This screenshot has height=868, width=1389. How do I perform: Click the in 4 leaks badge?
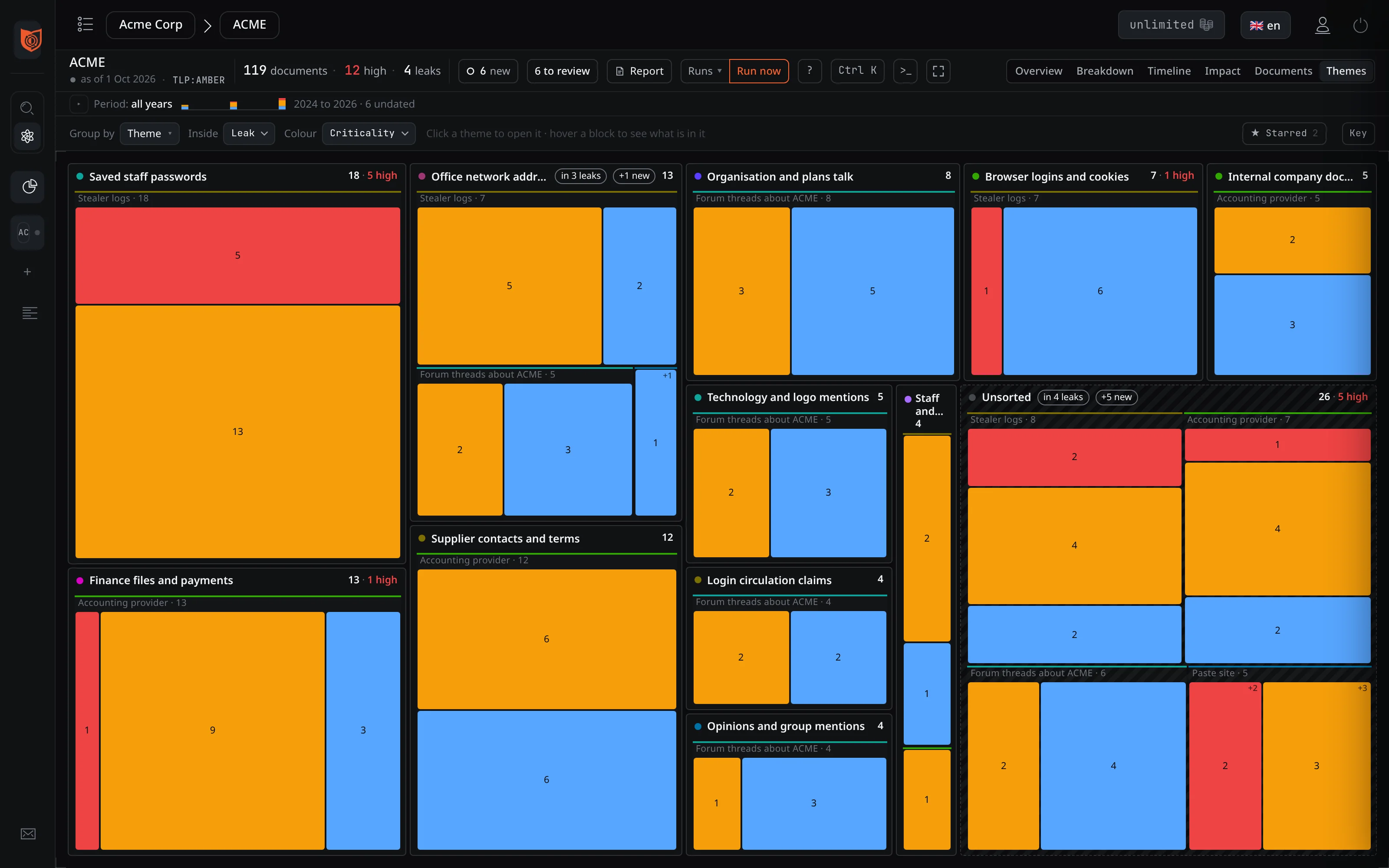pyautogui.click(x=1063, y=397)
